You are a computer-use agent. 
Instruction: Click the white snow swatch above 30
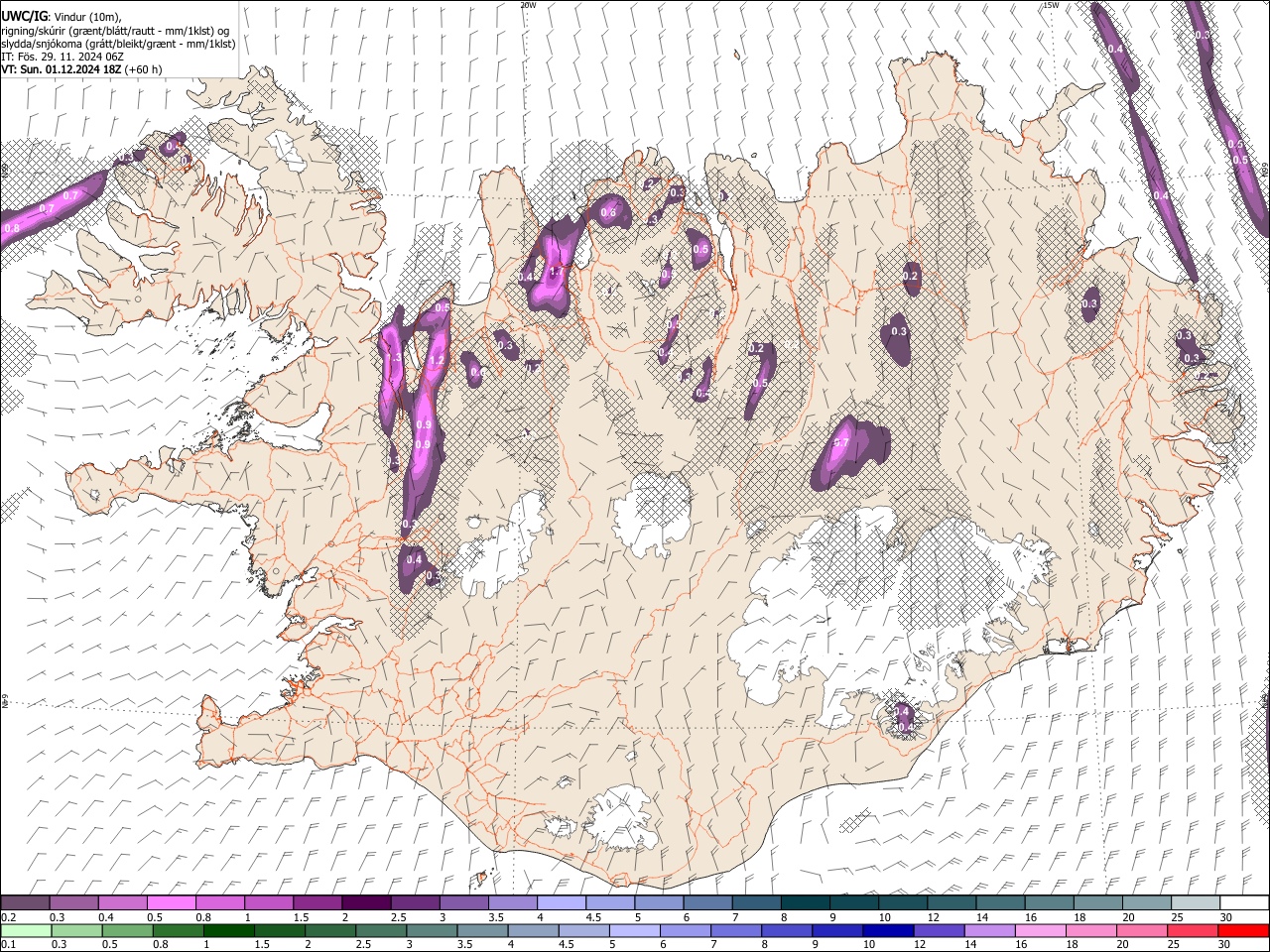coord(1244,902)
